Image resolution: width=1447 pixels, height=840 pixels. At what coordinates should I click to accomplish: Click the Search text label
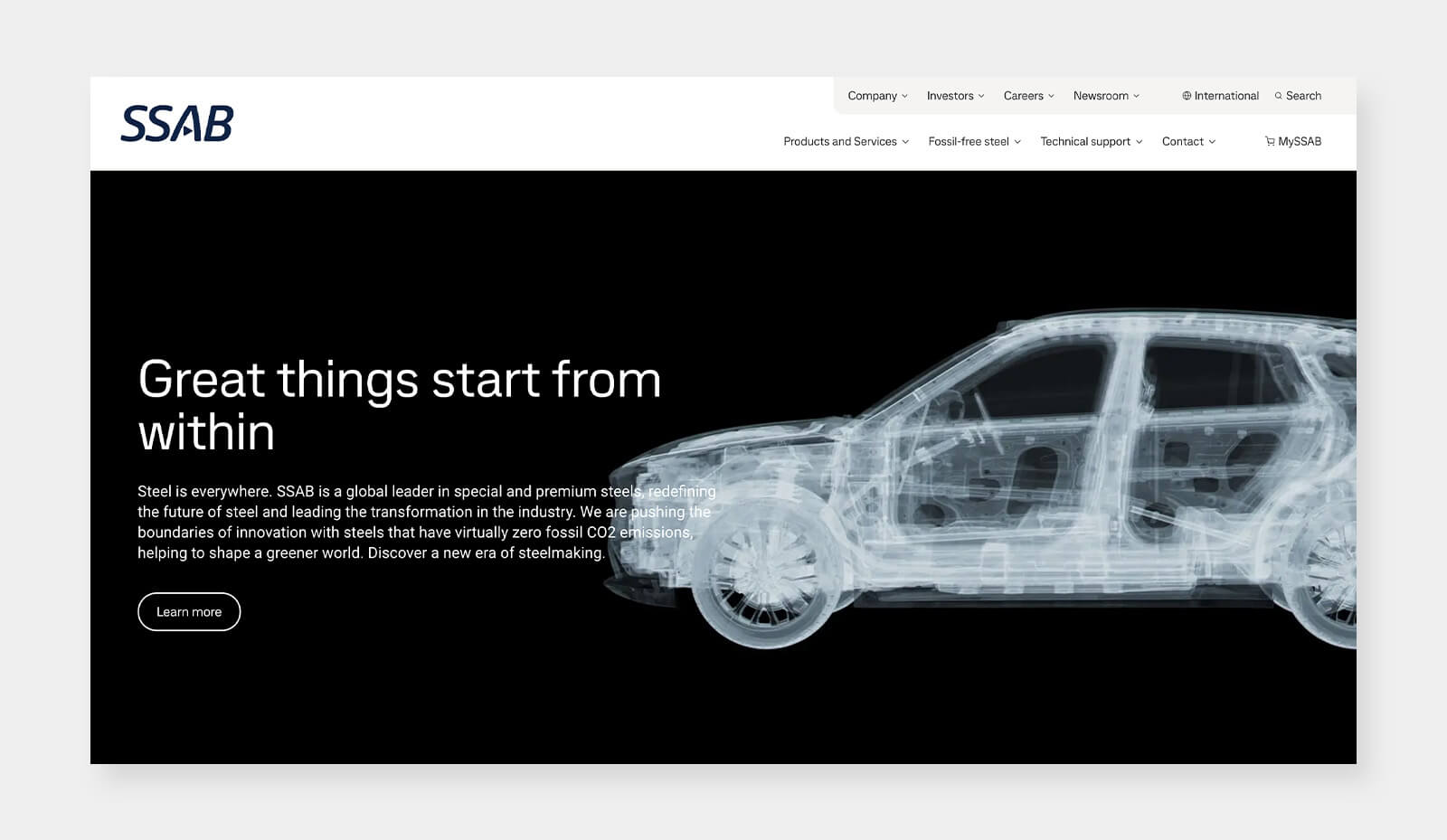click(x=1303, y=96)
